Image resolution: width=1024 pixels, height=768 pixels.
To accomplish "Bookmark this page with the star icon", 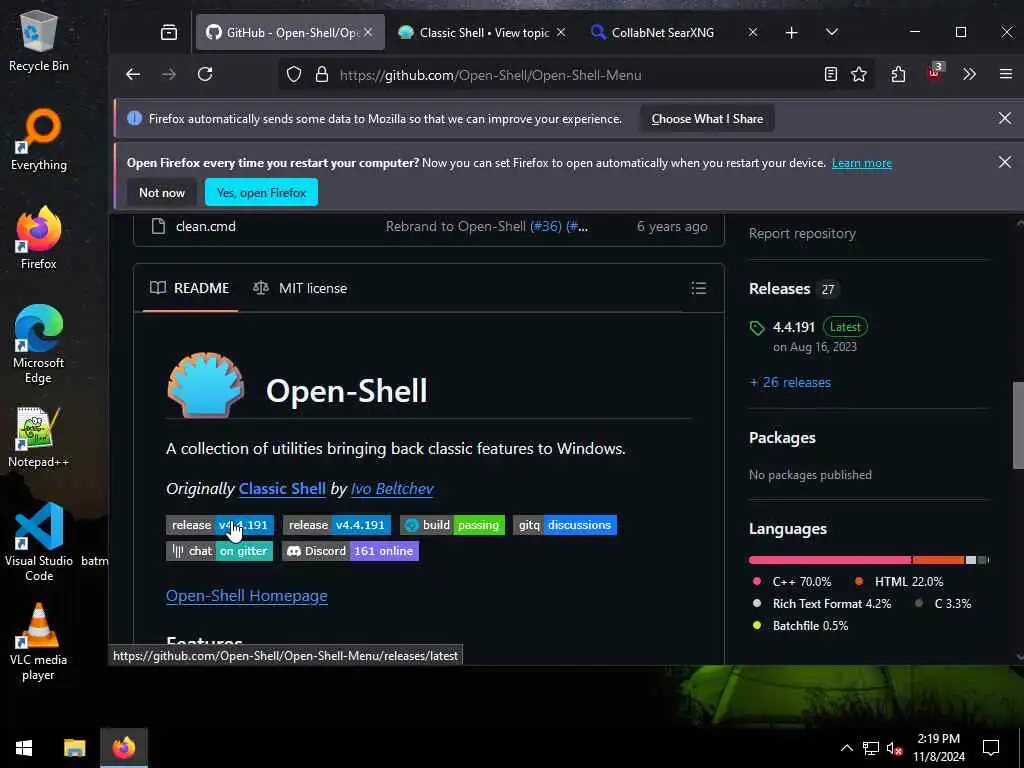I will tap(859, 74).
